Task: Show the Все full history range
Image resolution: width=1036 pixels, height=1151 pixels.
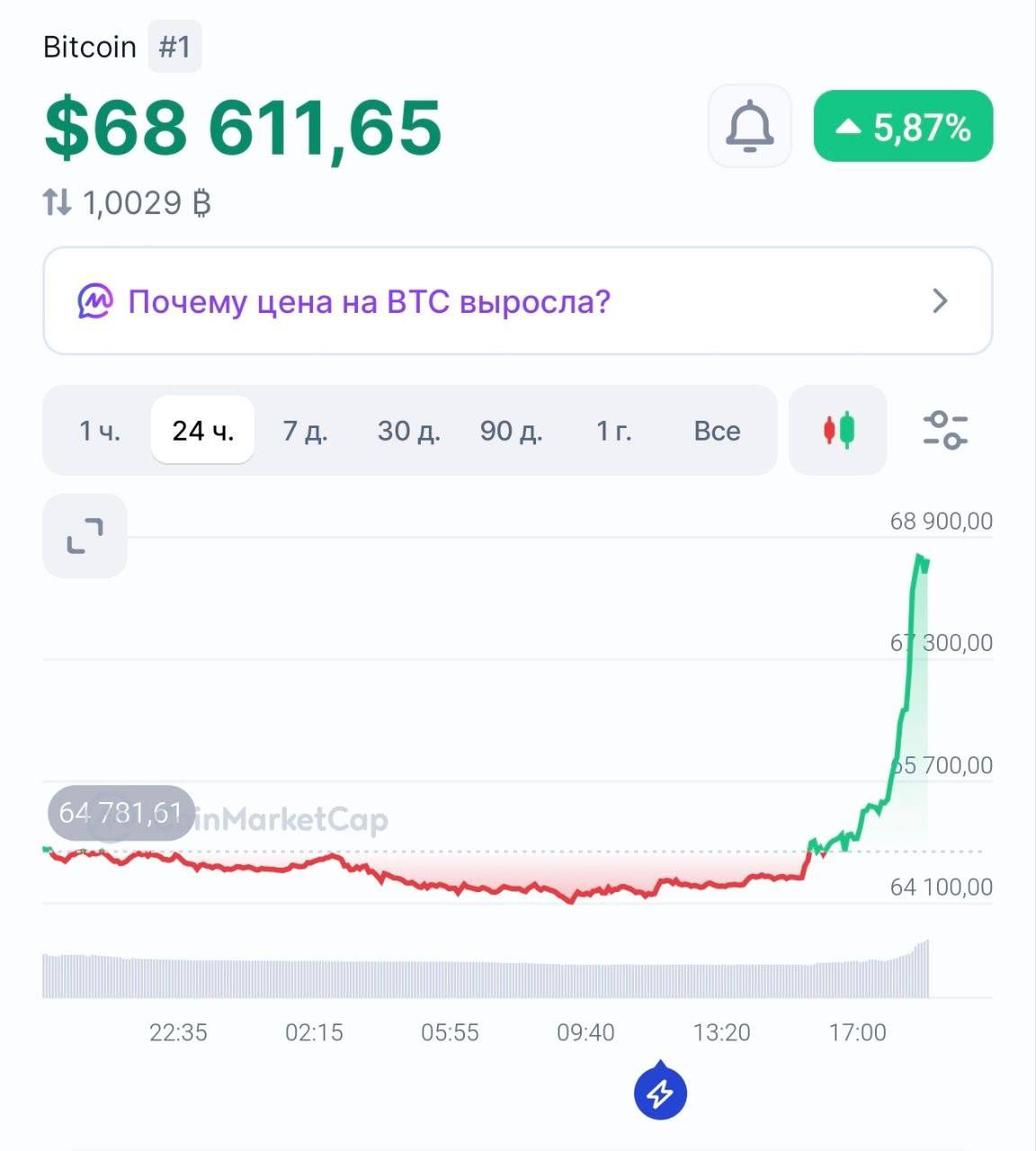Action: pyautogui.click(x=717, y=431)
